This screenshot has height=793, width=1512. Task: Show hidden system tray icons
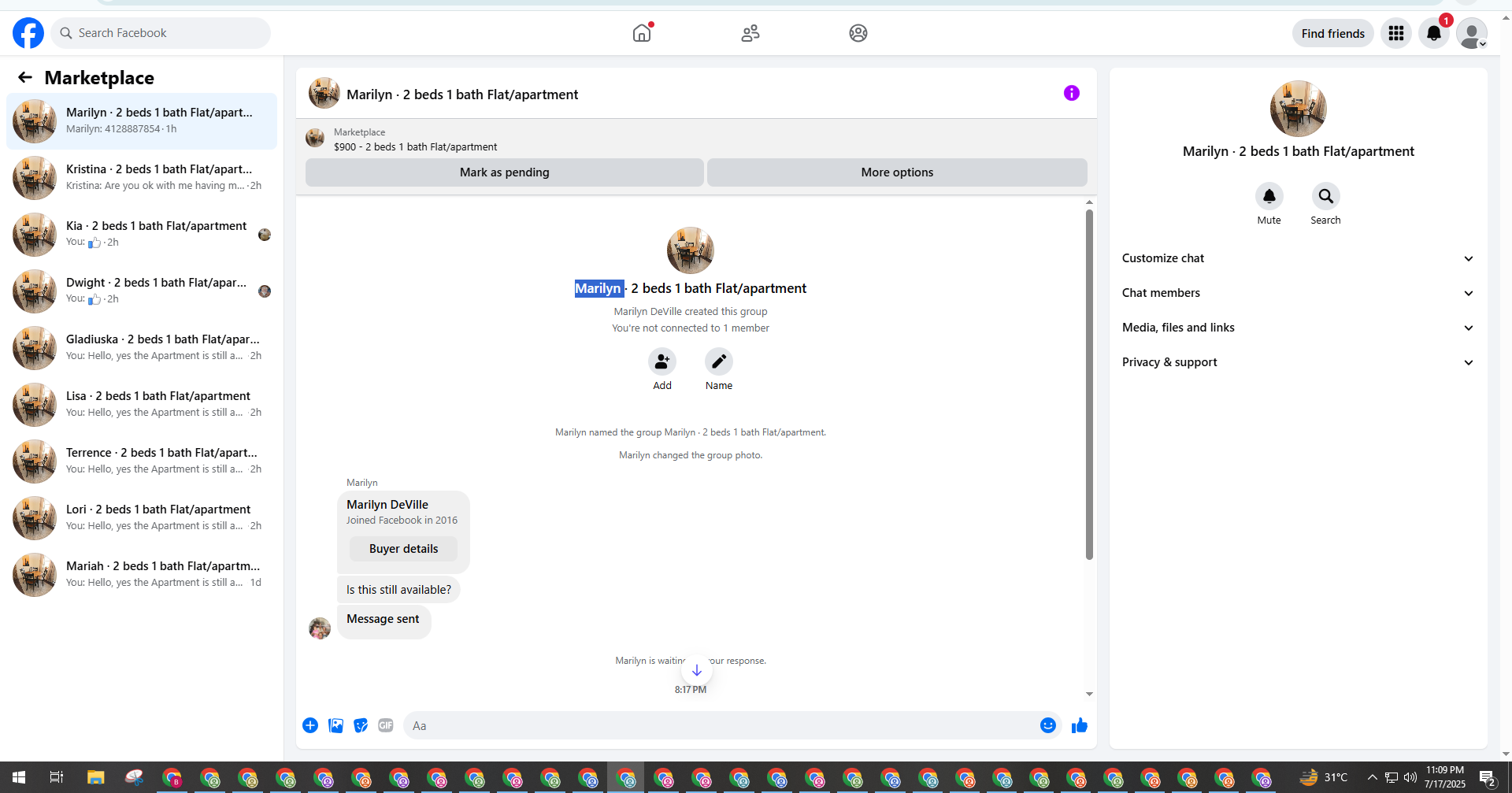1372,778
